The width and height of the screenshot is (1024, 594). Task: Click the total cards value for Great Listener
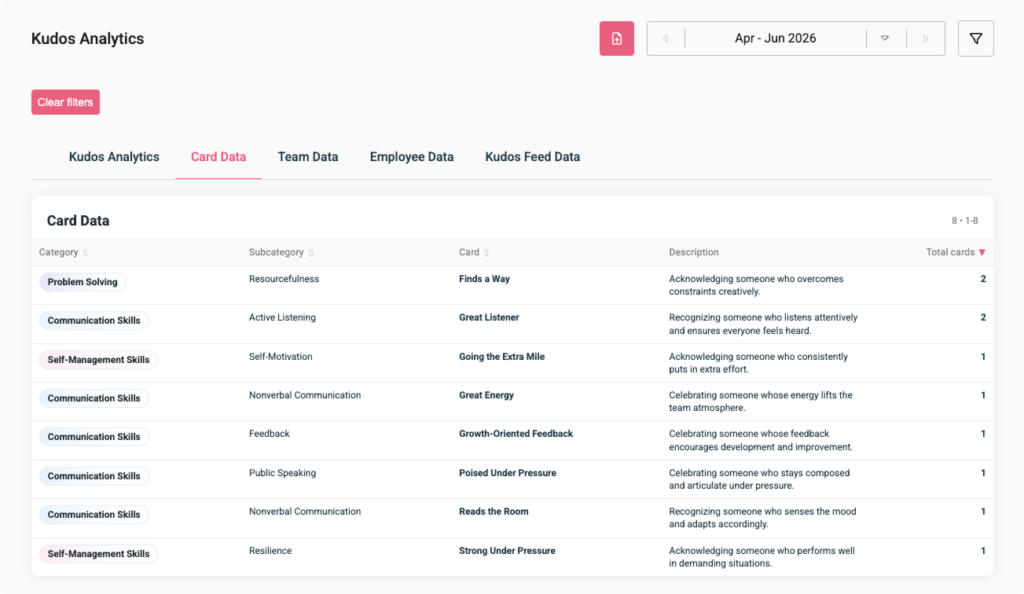coord(983,317)
